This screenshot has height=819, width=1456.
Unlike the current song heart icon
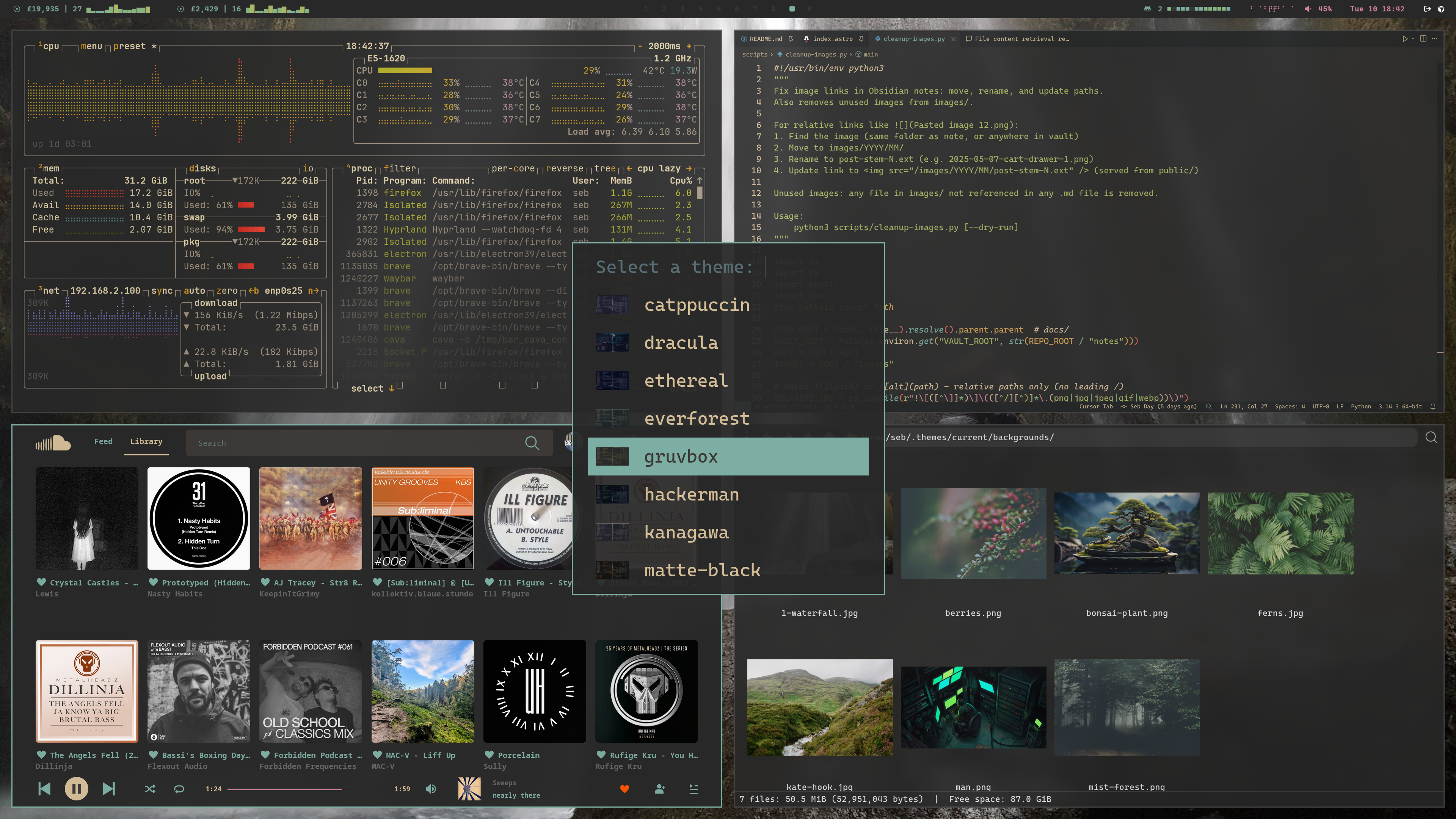[624, 789]
